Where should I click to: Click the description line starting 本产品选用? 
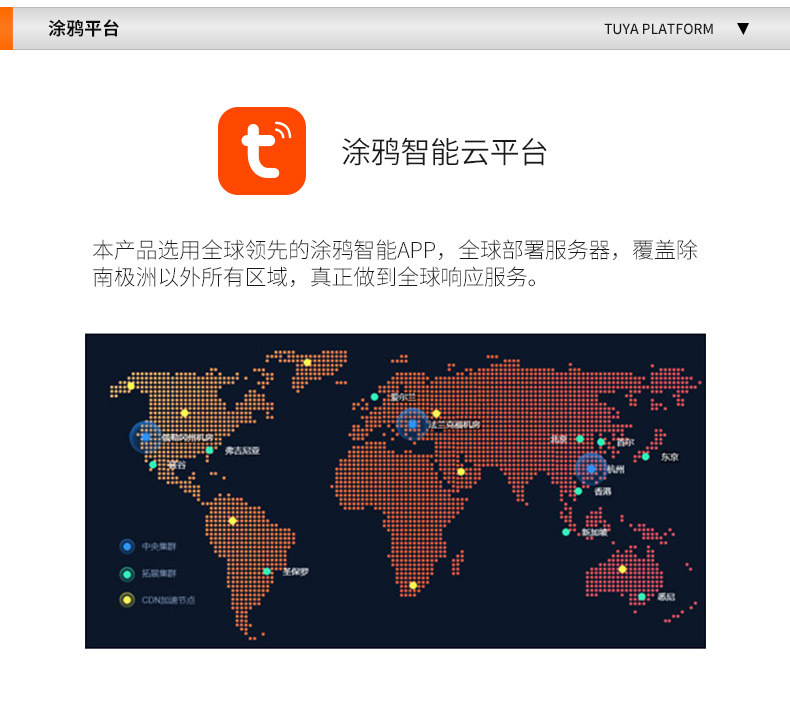396,250
